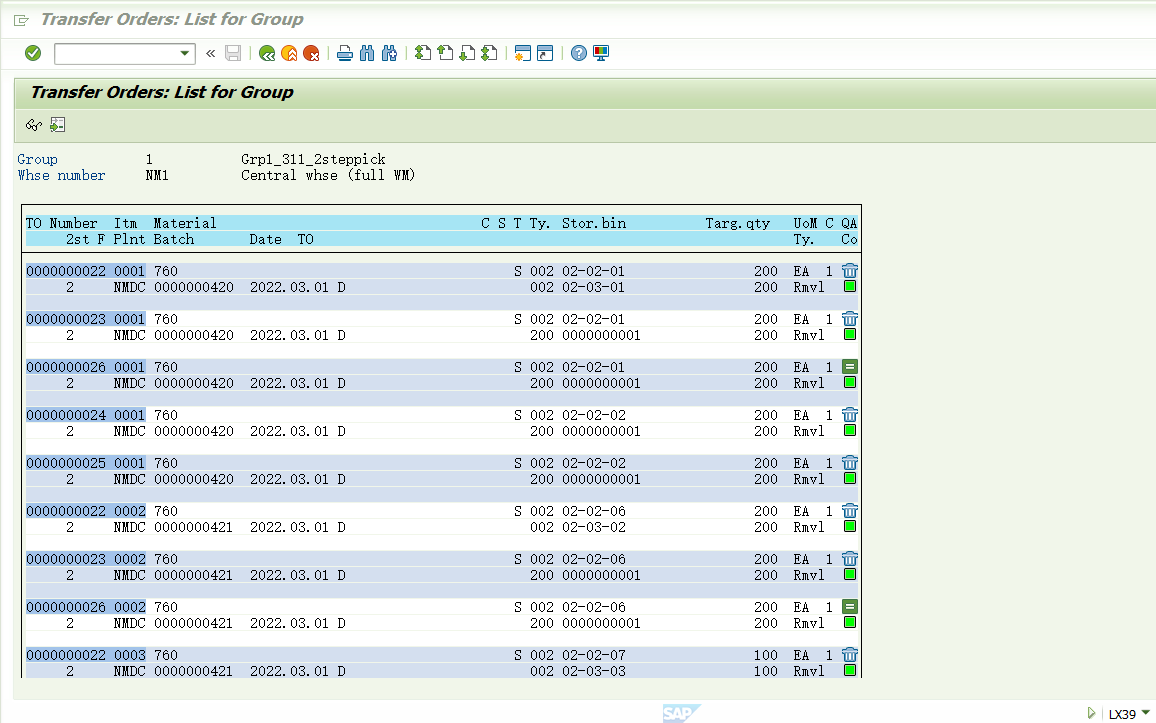Click the green Back icon

click(x=267, y=53)
